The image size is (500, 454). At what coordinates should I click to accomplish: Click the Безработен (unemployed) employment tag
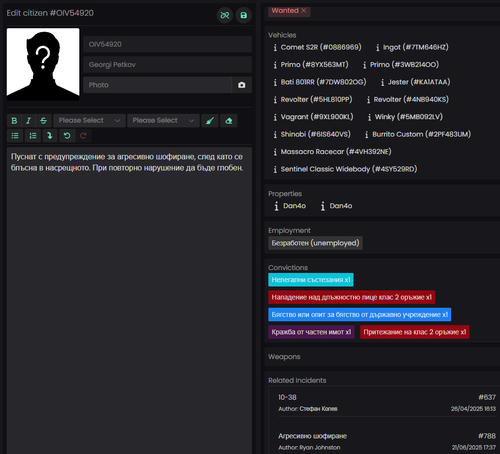(x=315, y=243)
